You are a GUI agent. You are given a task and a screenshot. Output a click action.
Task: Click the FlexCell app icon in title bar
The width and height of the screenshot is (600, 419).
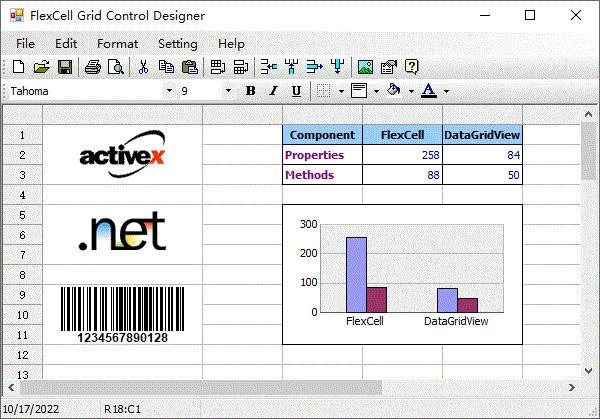(x=17, y=15)
